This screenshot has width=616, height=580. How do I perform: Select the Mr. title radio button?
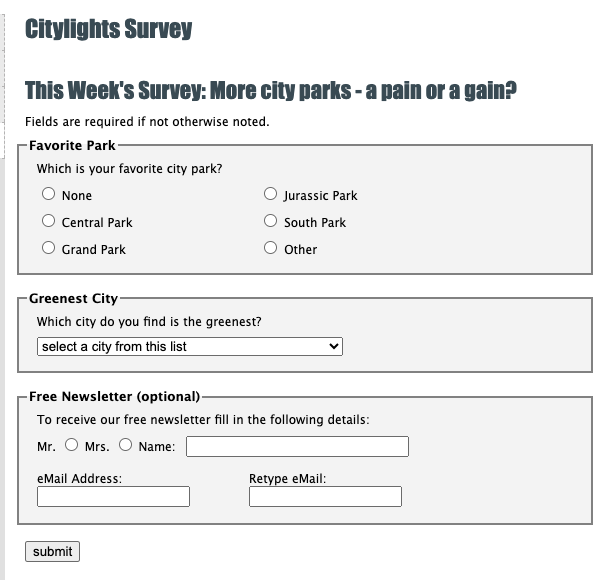[x=72, y=445]
